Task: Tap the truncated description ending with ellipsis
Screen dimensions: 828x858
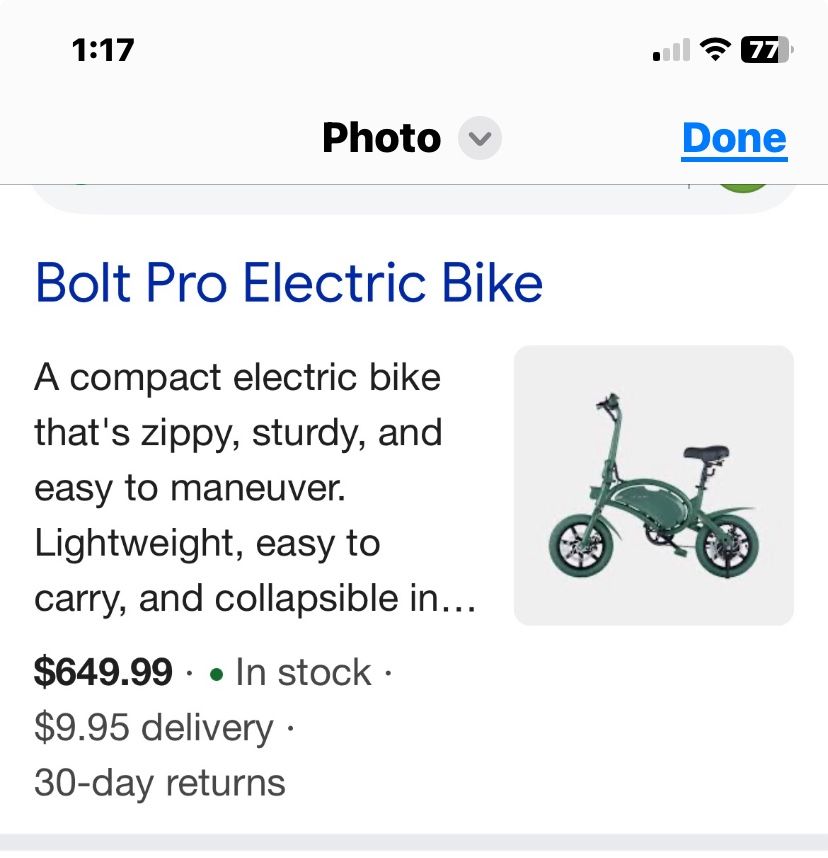Action: coord(255,599)
